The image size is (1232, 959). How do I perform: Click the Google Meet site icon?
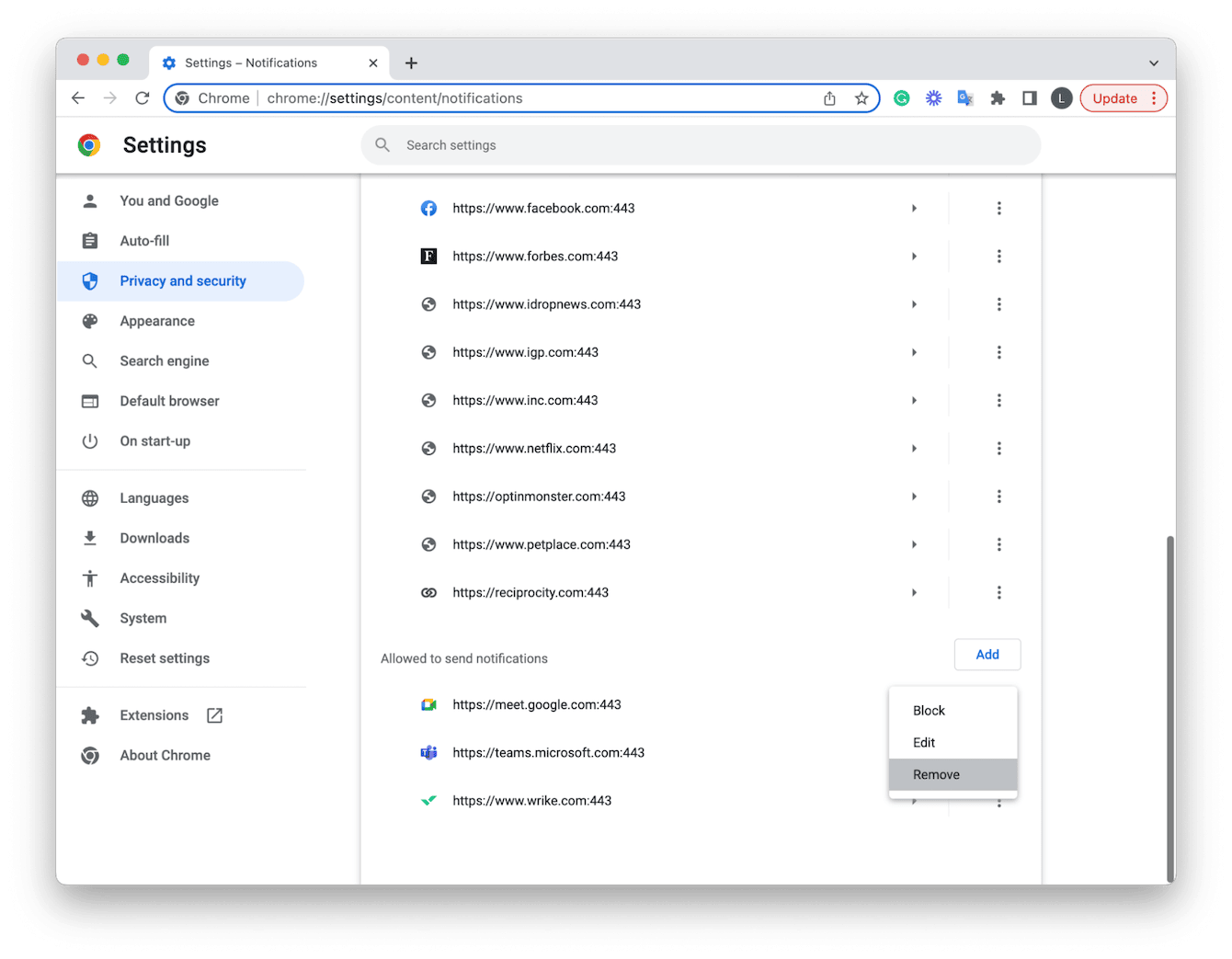coord(428,704)
